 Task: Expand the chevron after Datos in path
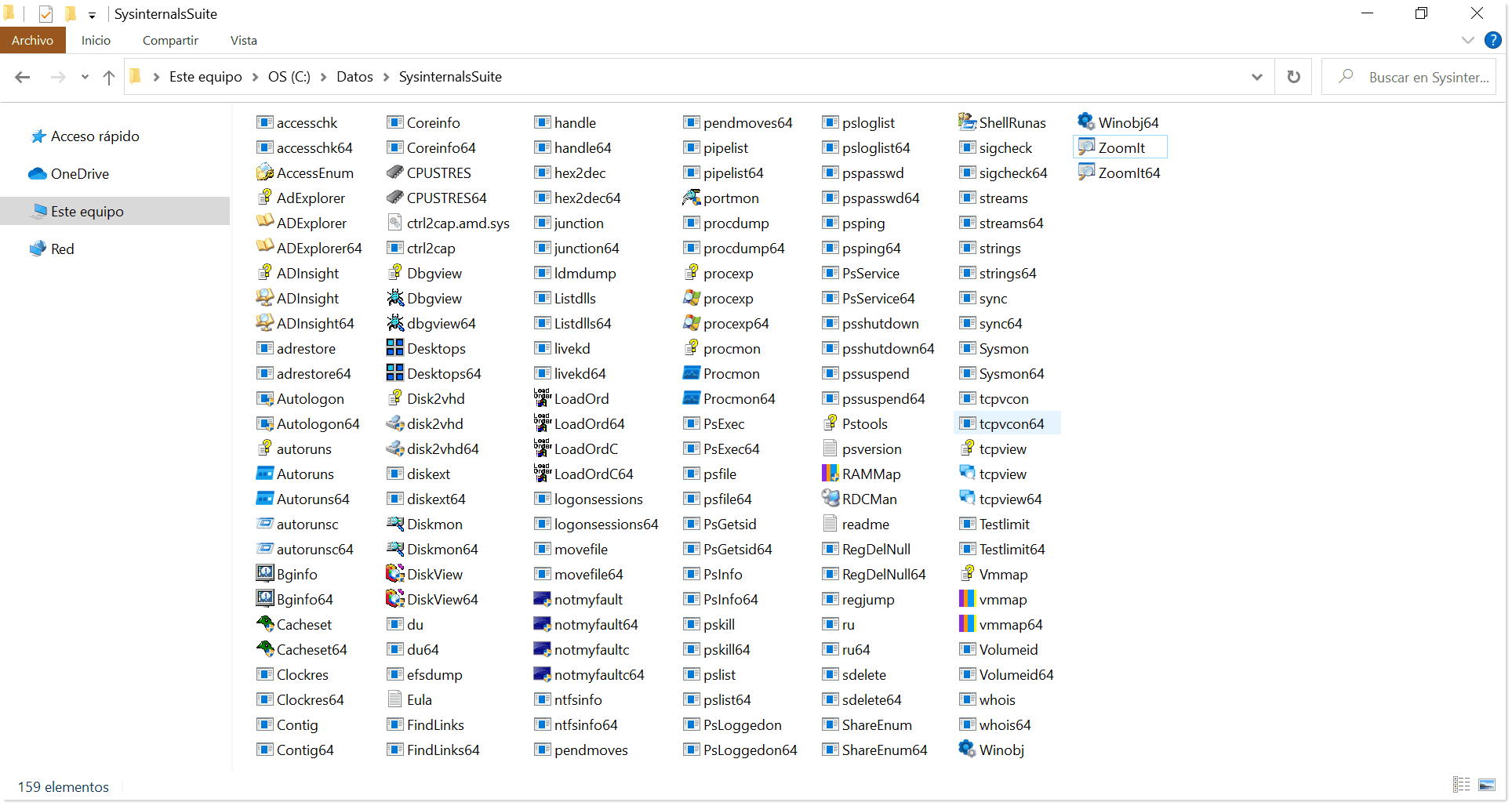coord(386,77)
